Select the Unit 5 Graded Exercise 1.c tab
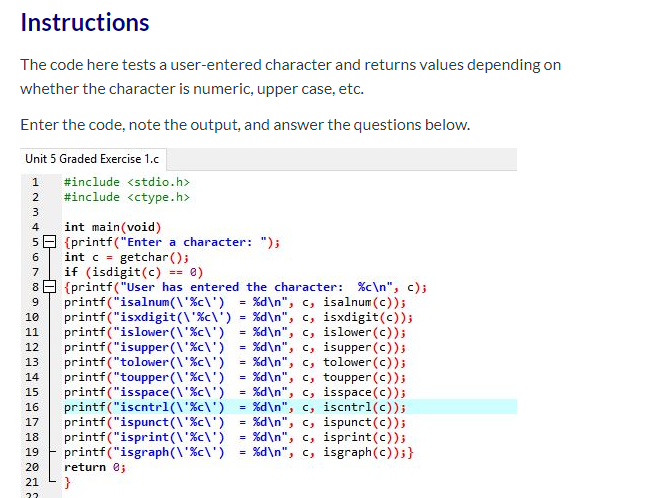The image size is (658, 498). pyautogui.click(x=93, y=159)
